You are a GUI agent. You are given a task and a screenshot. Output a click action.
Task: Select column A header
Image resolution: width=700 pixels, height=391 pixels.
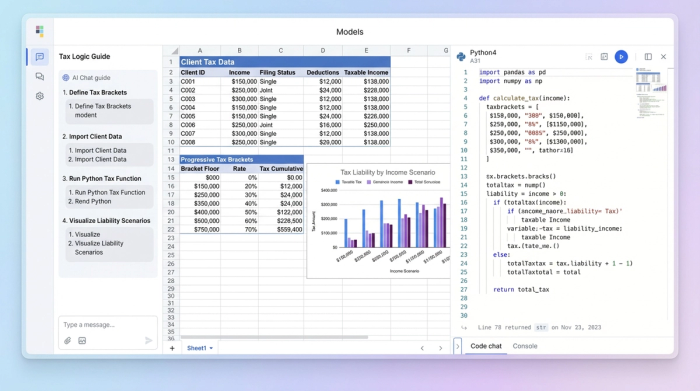pos(200,51)
